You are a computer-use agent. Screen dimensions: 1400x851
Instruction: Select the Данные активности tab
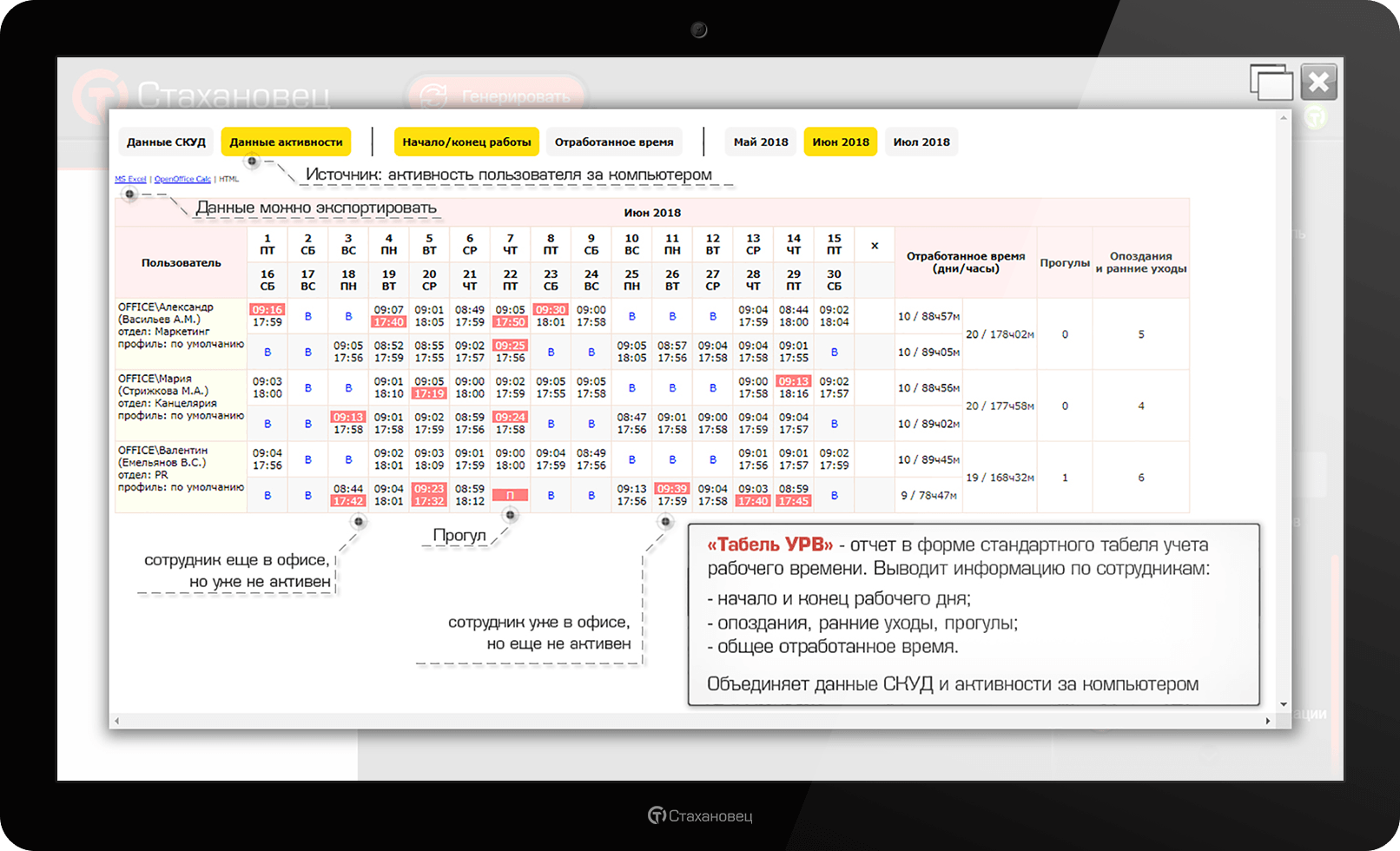click(286, 142)
